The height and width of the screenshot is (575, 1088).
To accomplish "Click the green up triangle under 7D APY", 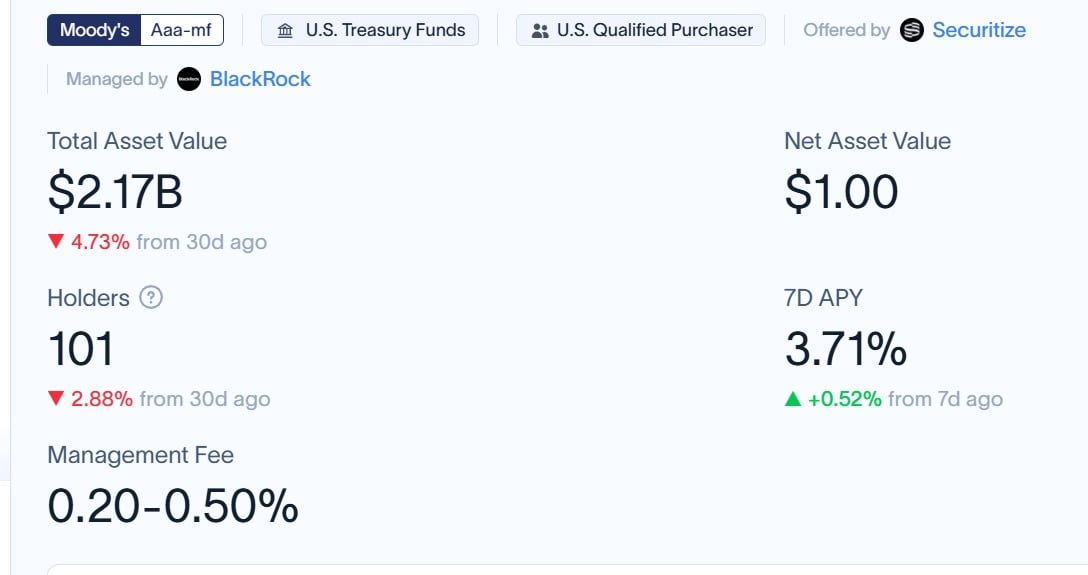I will (793, 399).
